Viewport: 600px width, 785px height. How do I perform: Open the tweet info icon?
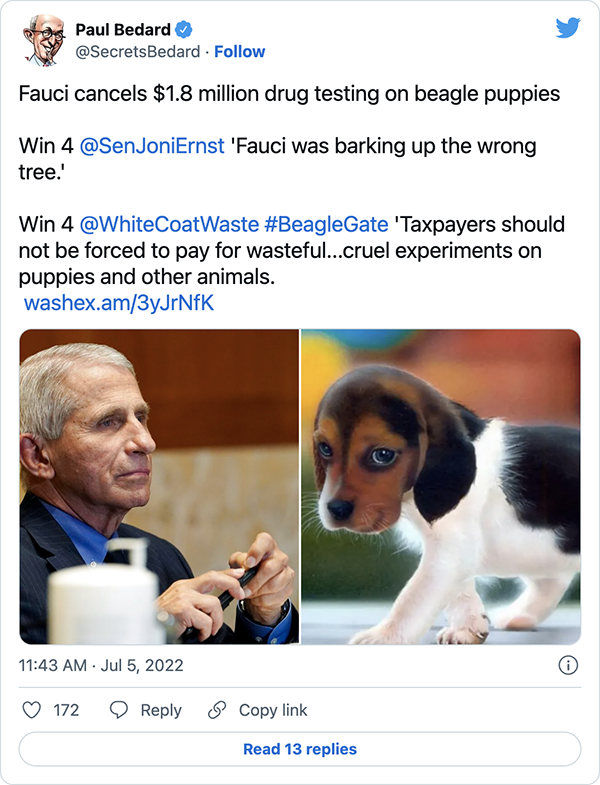click(x=567, y=665)
